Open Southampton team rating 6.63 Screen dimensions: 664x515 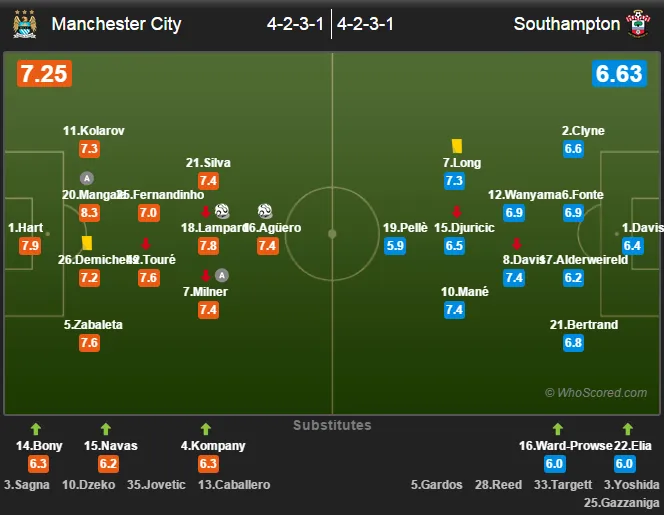(x=619, y=74)
